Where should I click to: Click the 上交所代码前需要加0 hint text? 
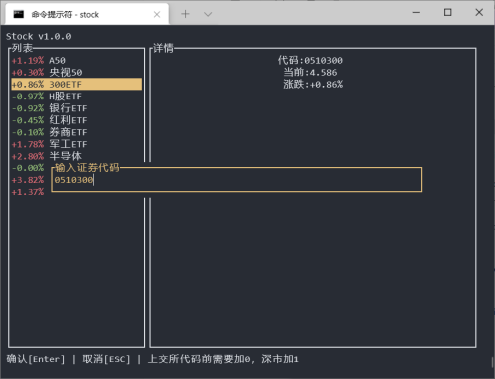[199, 359]
